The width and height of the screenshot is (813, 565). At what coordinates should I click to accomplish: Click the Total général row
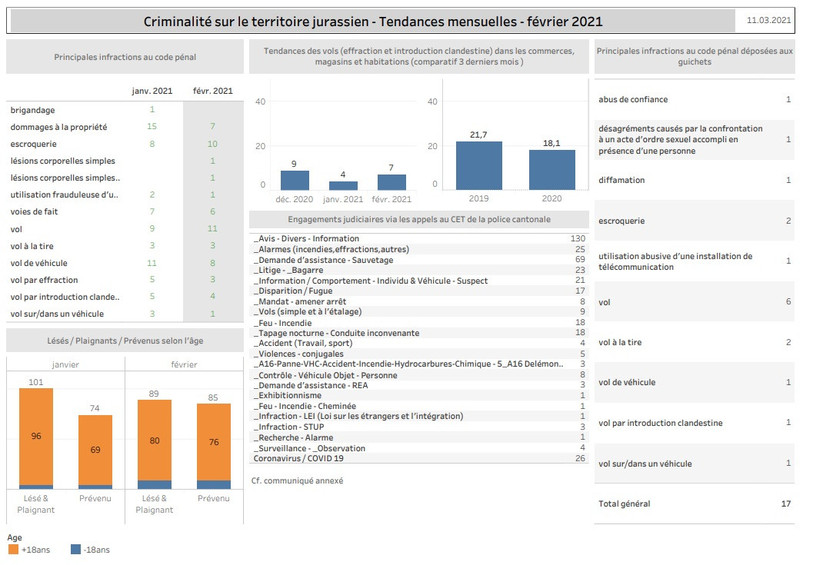click(694, 504)
